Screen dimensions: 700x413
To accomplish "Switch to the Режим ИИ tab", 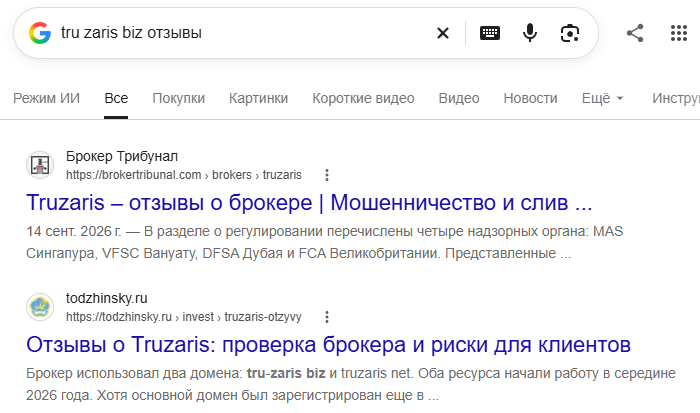I will [46, 98].
